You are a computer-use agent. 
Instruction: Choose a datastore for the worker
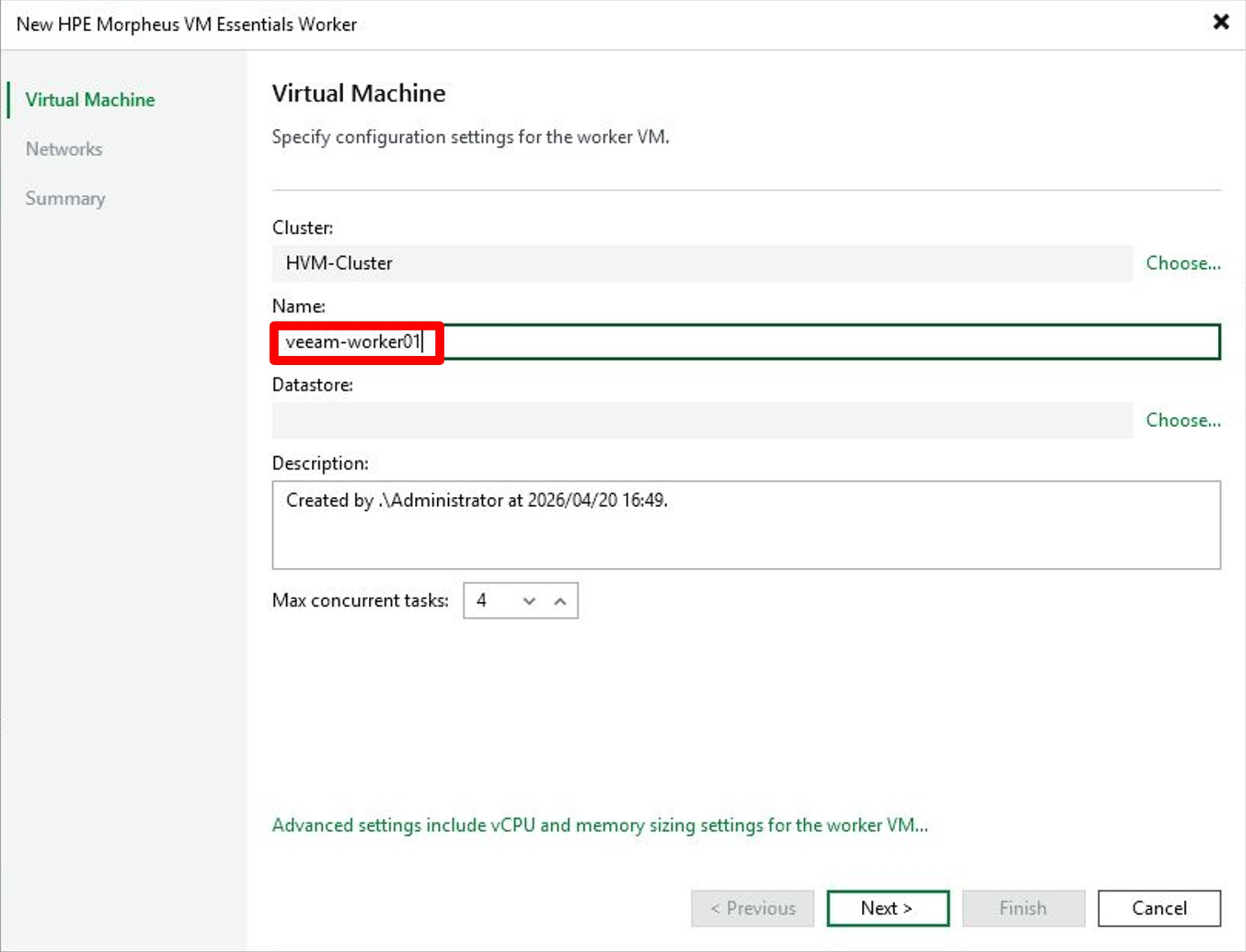pos(1183,420)
